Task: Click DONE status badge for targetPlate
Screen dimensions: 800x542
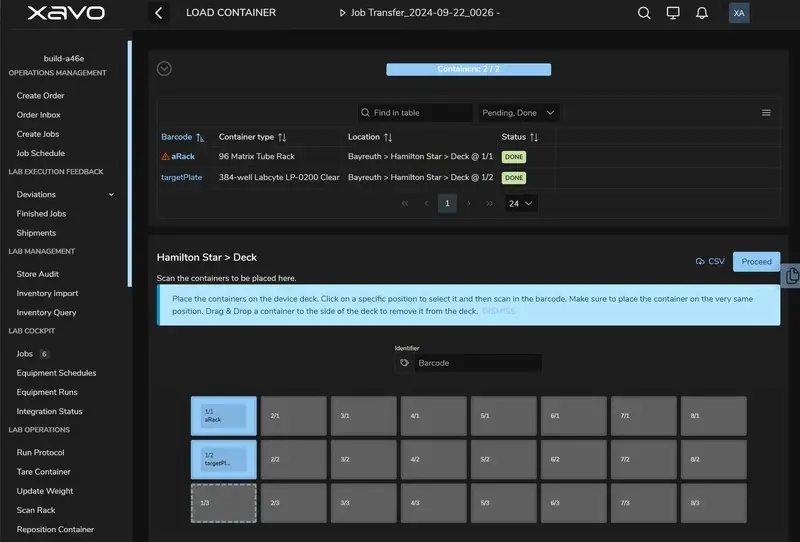Action: [x=514, y=178]
